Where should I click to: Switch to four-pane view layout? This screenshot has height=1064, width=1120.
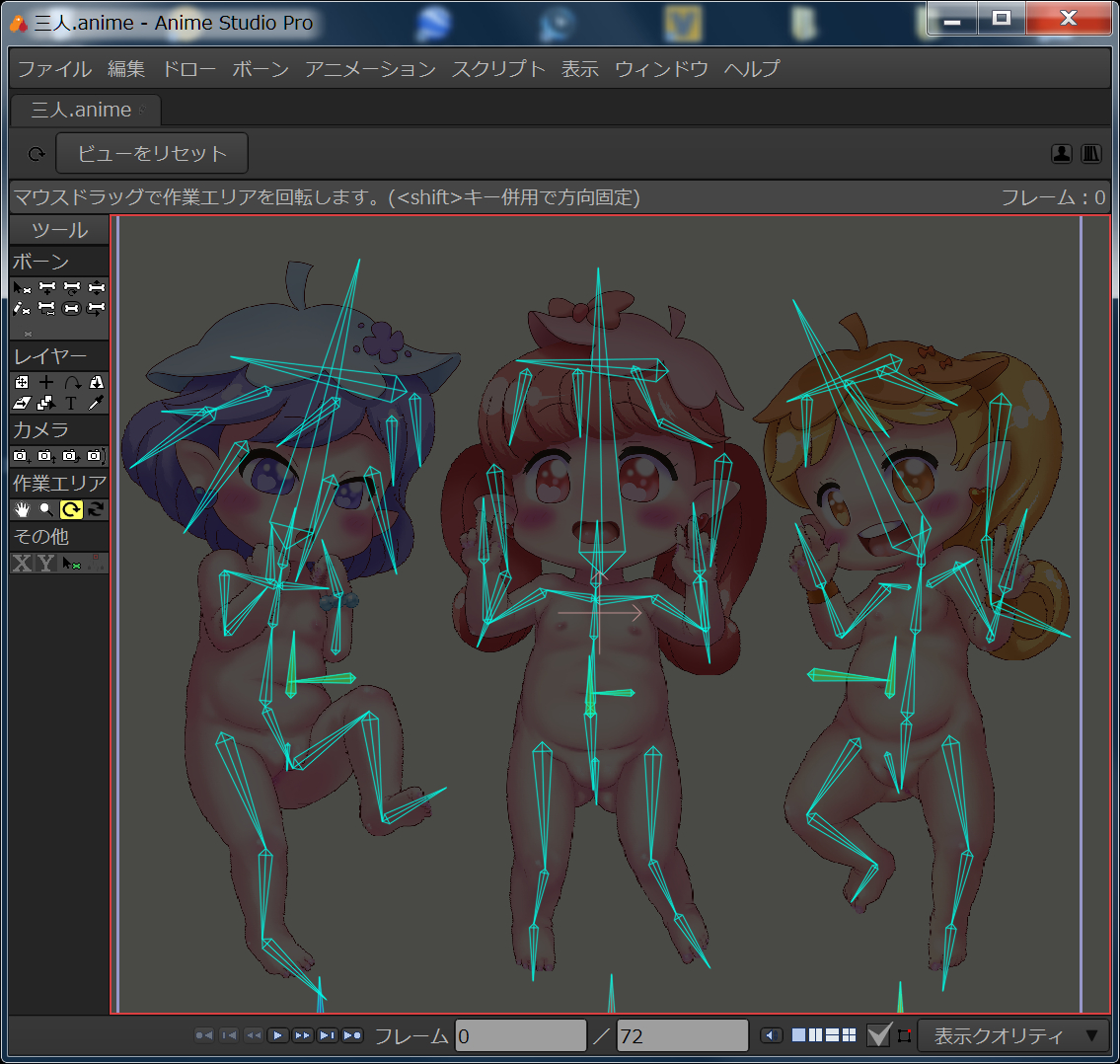point(849,1035)
